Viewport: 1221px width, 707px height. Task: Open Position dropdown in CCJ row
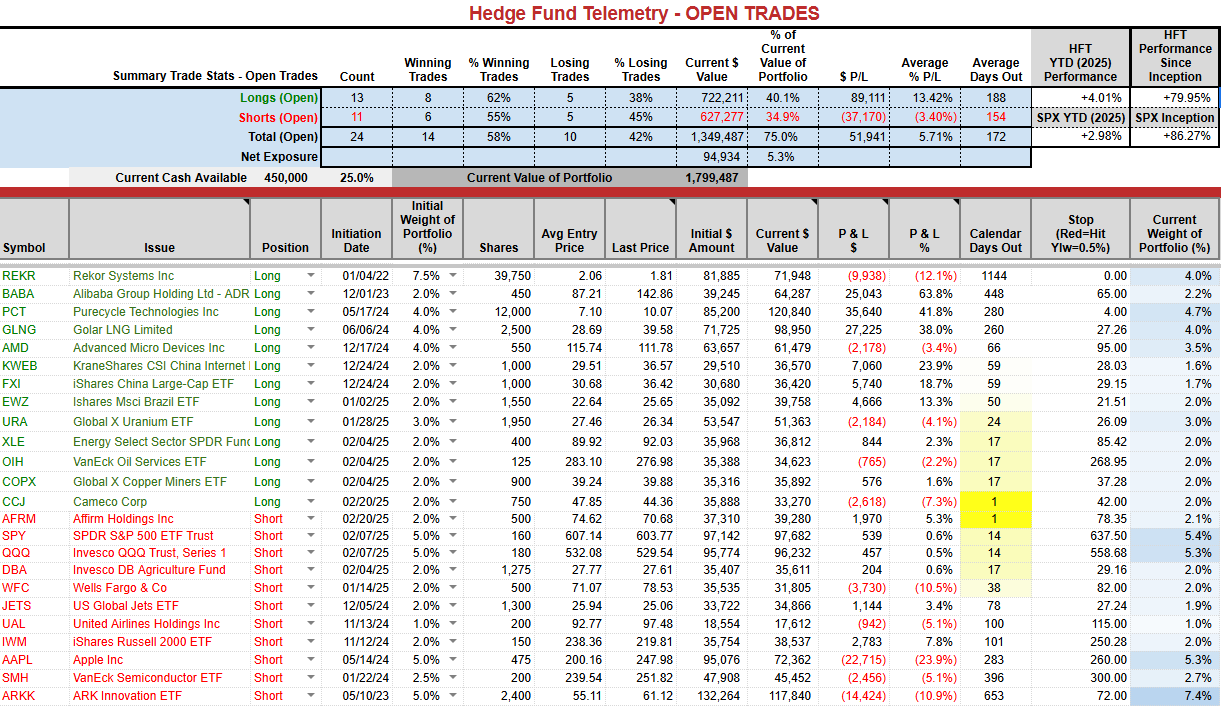tap(310, 503)
